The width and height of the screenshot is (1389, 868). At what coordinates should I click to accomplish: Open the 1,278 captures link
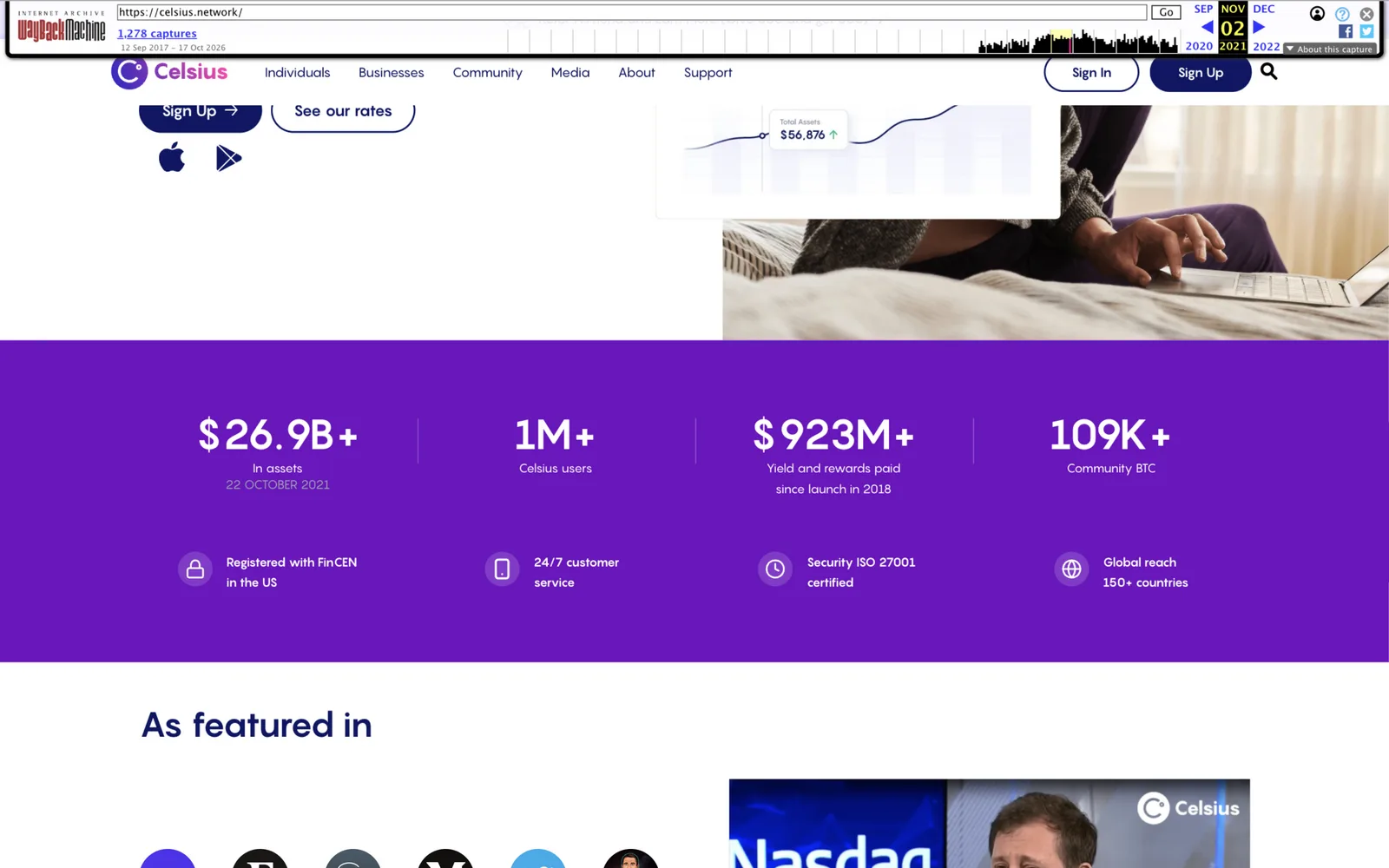(157, 34)
